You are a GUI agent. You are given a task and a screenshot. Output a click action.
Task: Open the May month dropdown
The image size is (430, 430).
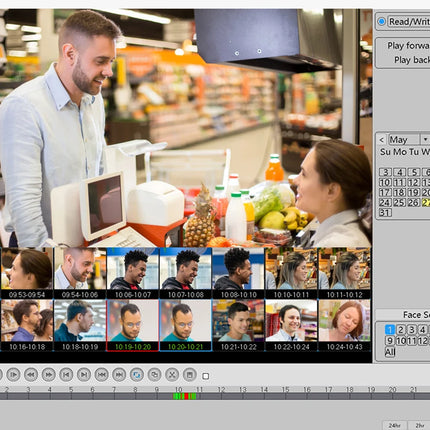425,139
